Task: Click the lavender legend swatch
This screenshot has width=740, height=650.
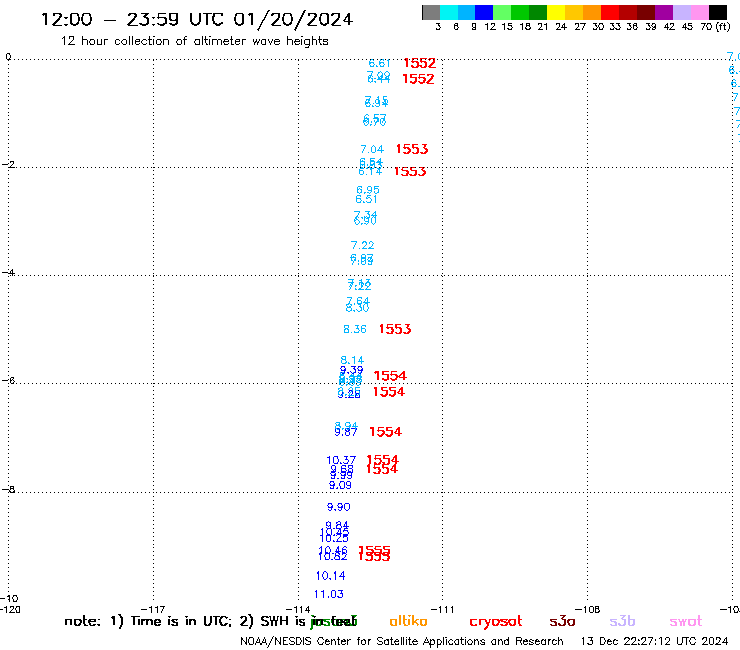Action: click(682, 12)
